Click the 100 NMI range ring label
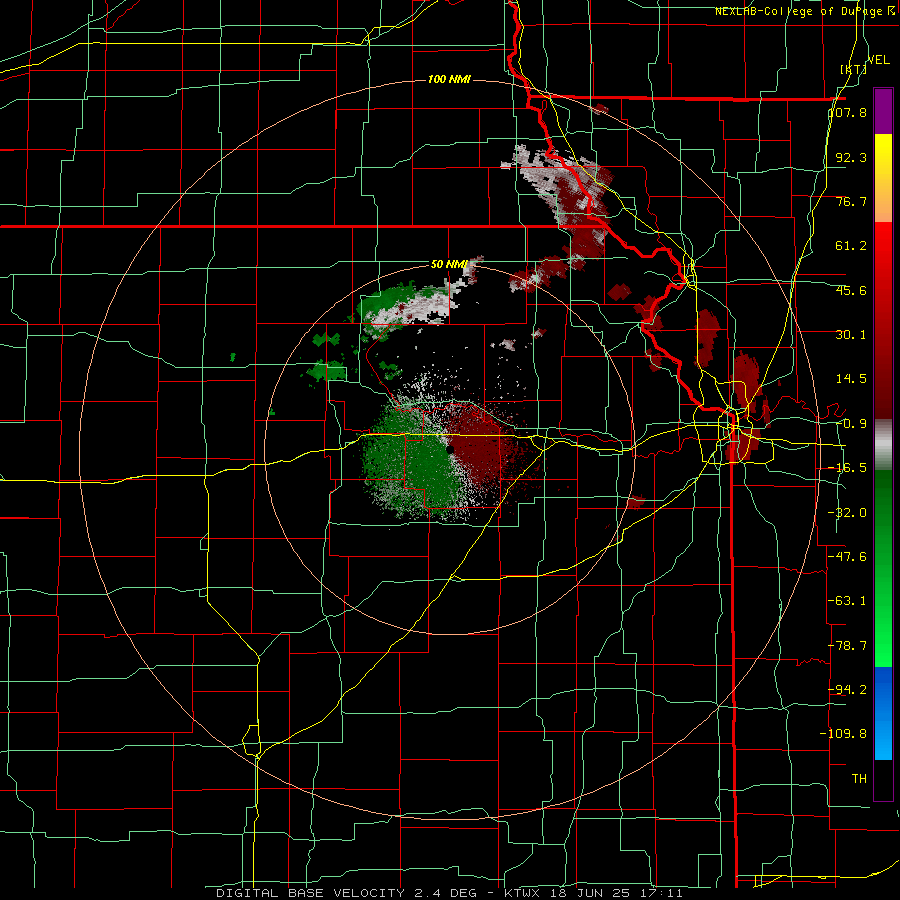 [x=449, y=79]
